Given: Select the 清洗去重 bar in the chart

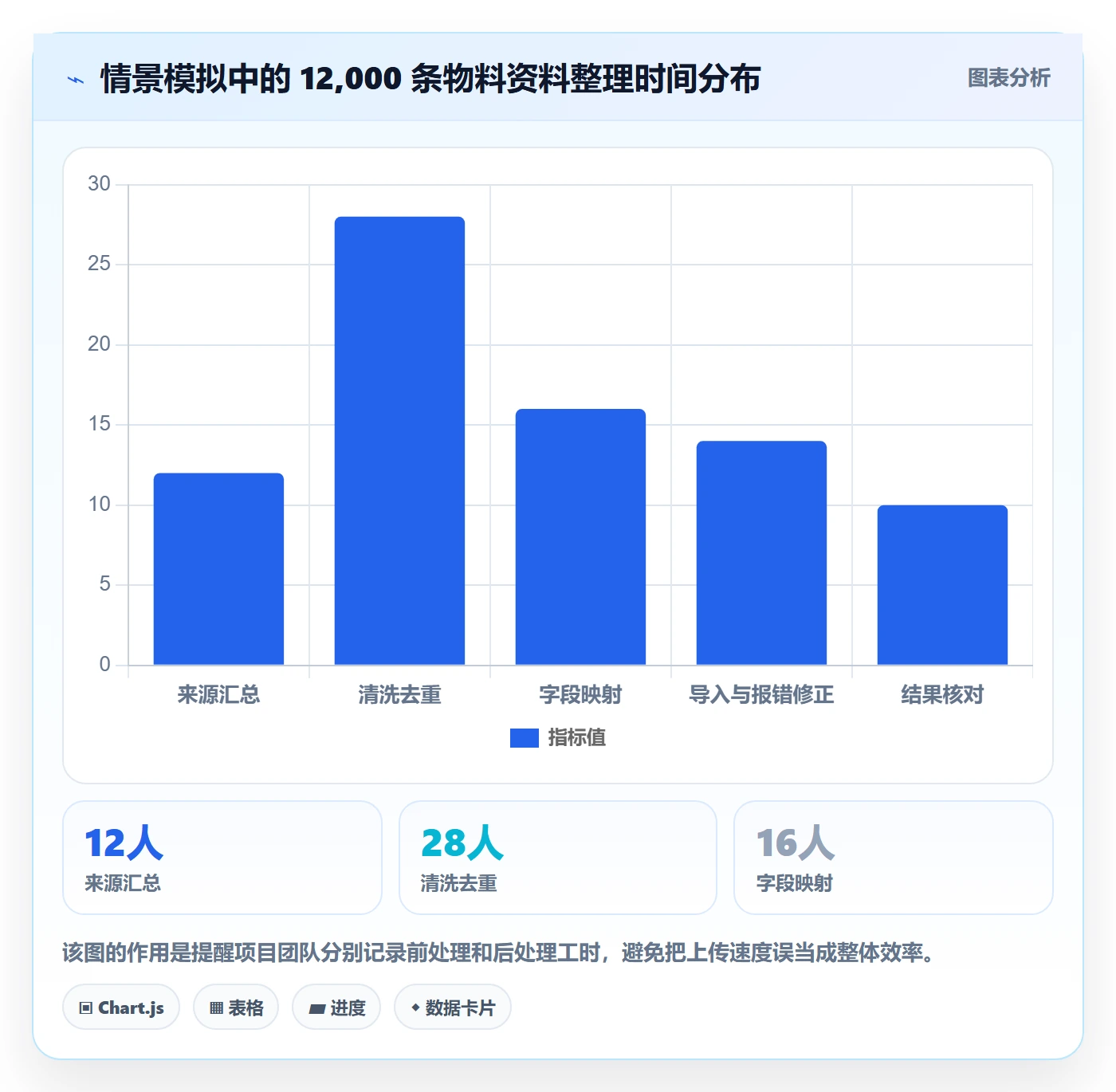Looking at the screenshot, I should coord(399,441).
